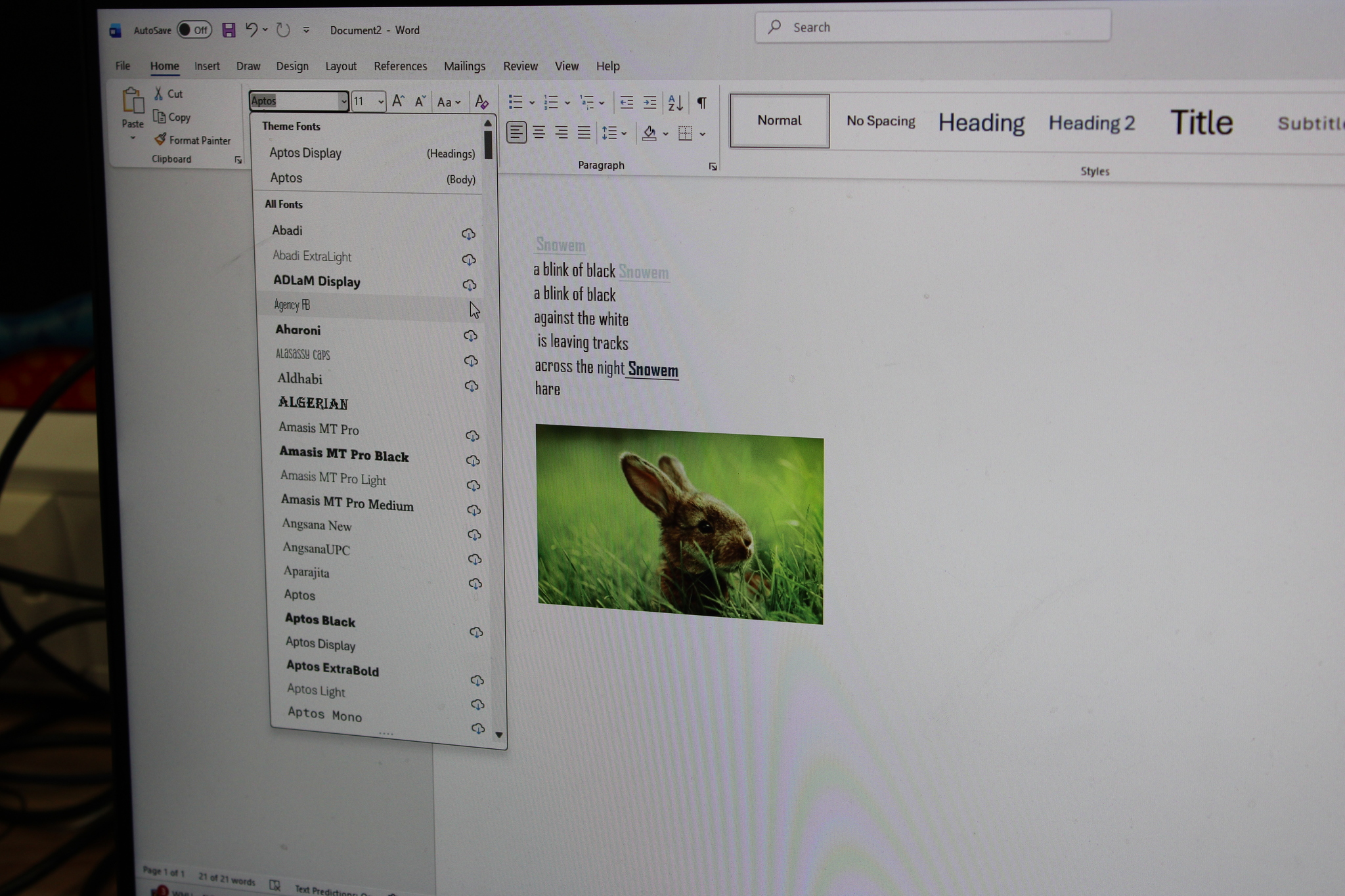1345x896 pixels.
Task: Click the Sort A-Z icon
Action: click(675, 102)
